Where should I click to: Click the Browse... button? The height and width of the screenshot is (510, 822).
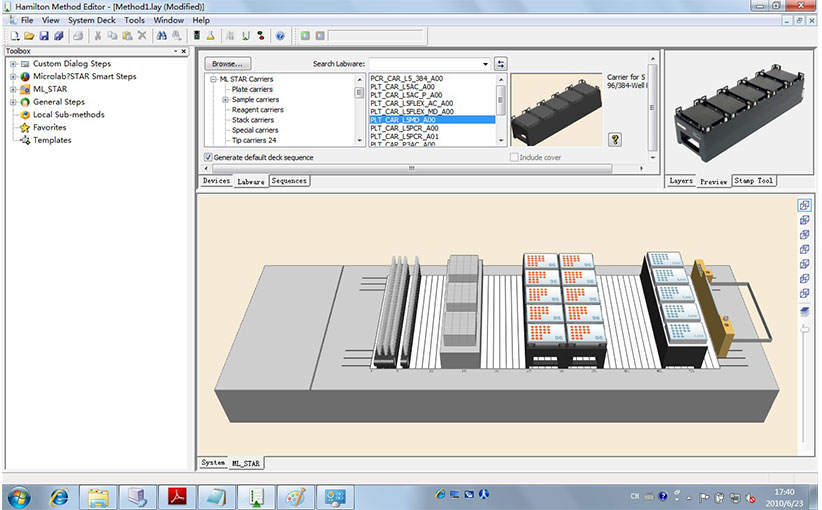point(228,64)
